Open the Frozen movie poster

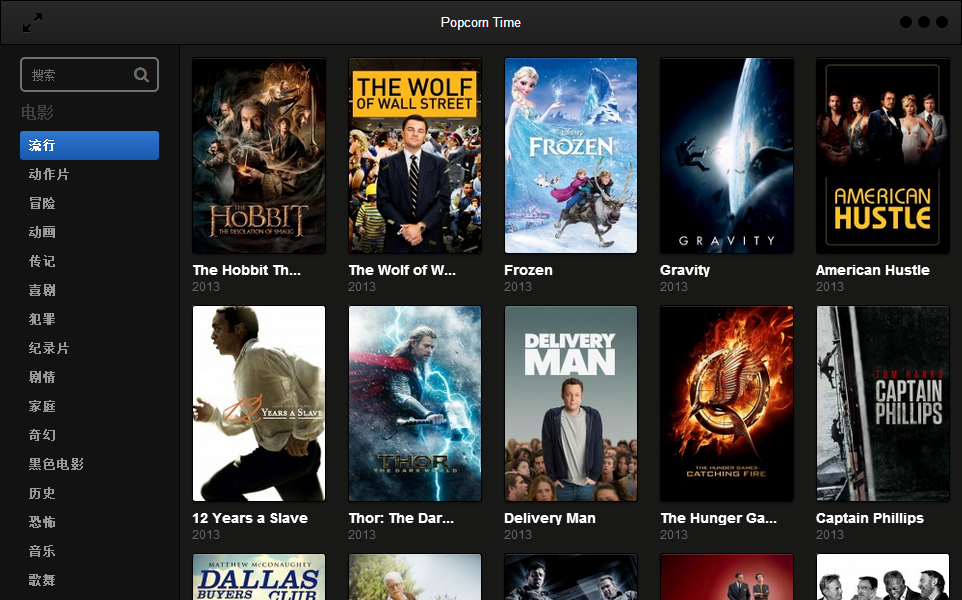(x=571, y=155)
